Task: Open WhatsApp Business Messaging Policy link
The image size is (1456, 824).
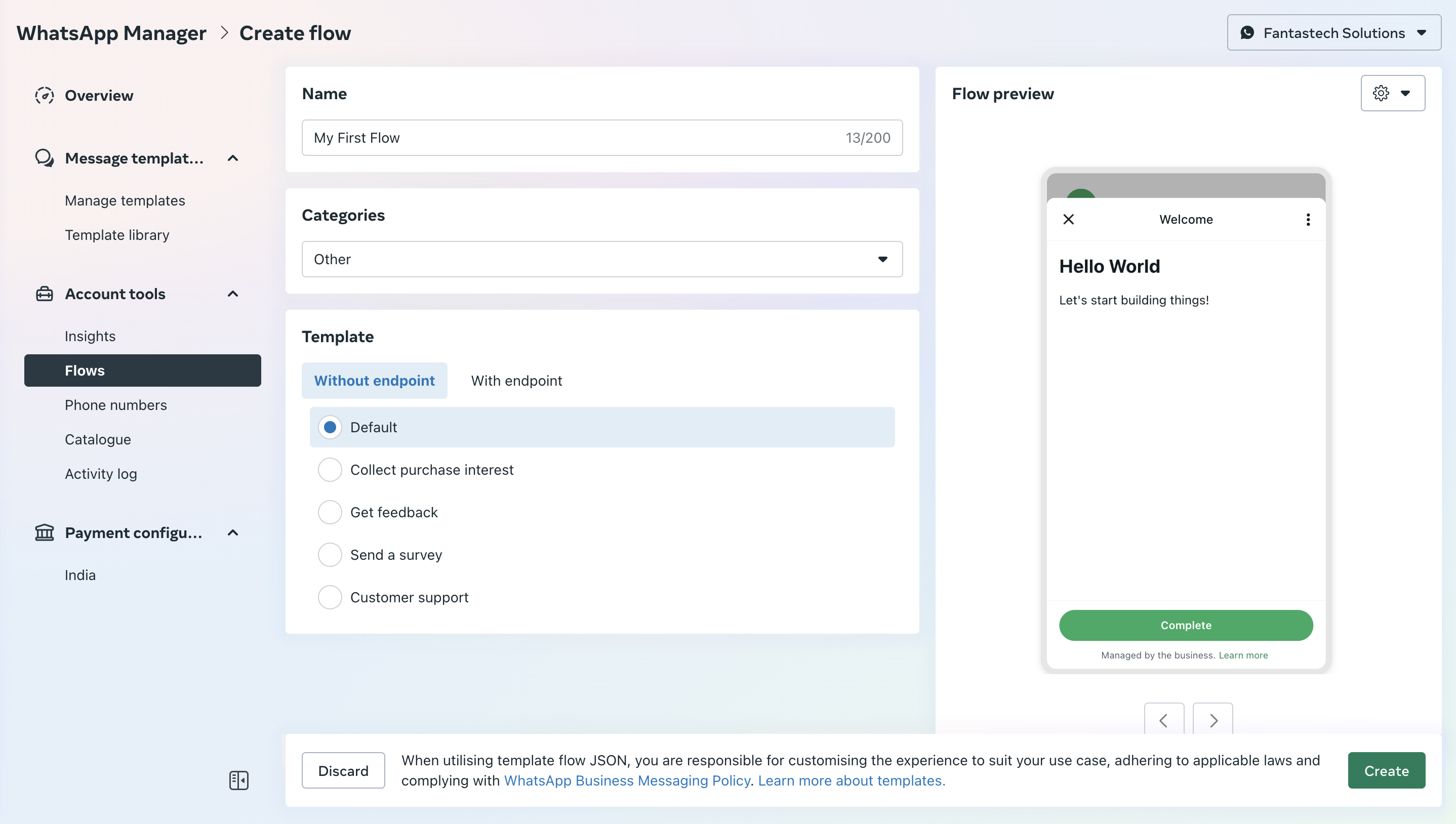Action: (627, 781)
